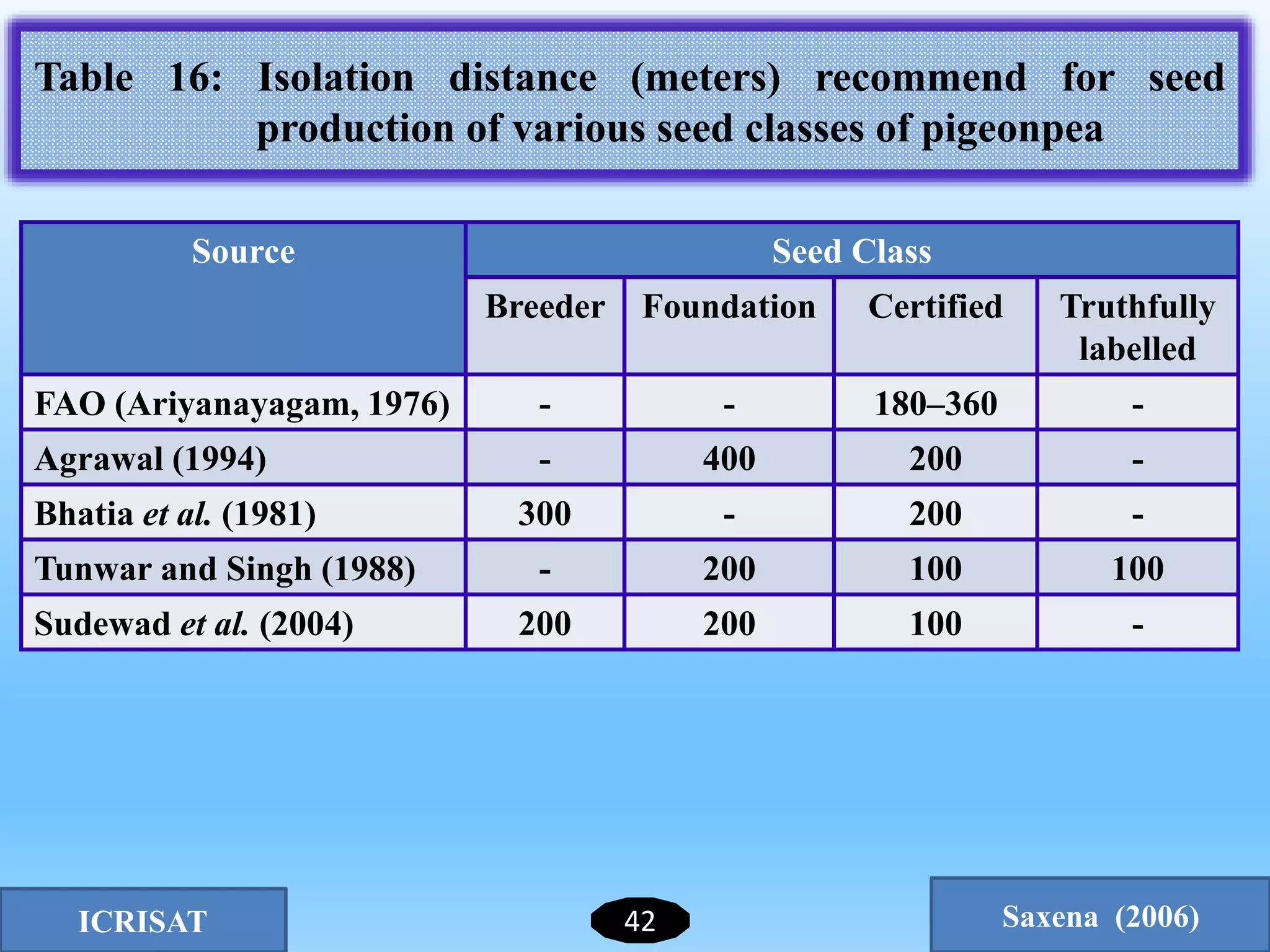Click the 180–360 certified value cell
This screenshot has width=1270, height=952.
935,403
